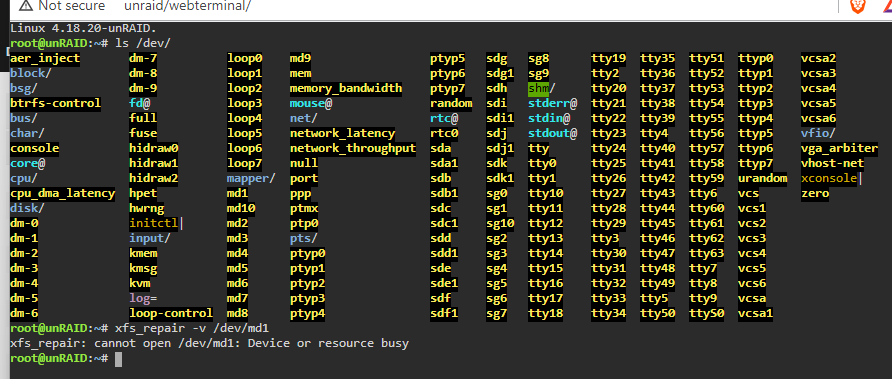Click the 'network_throughput' entry
Screen dimensions: 892x379
pyautogui.click(x=353, y=148)
